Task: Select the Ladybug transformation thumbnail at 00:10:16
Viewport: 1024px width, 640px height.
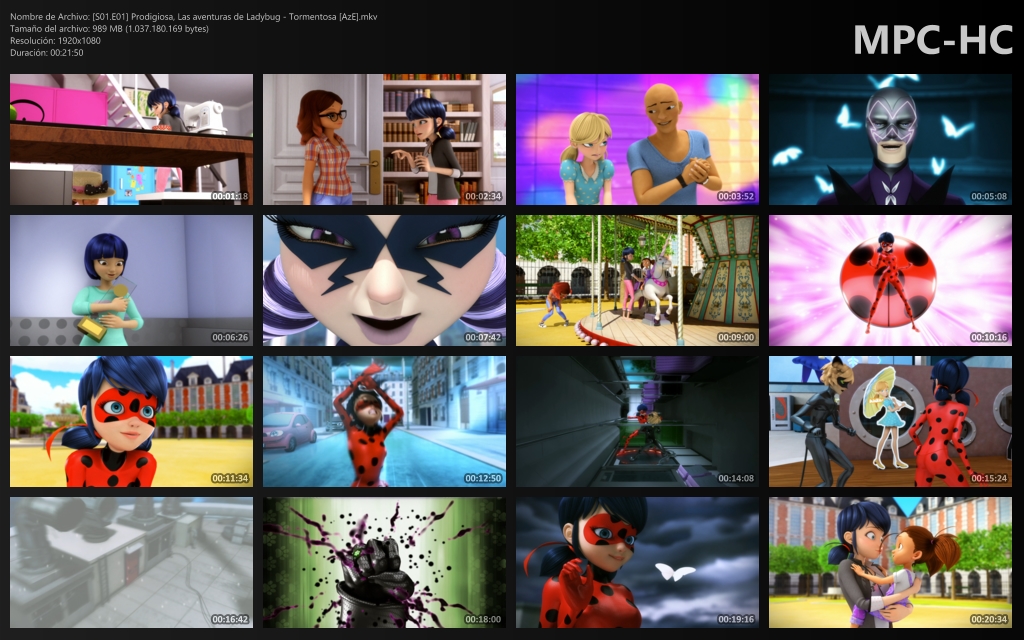Action: 890,280
